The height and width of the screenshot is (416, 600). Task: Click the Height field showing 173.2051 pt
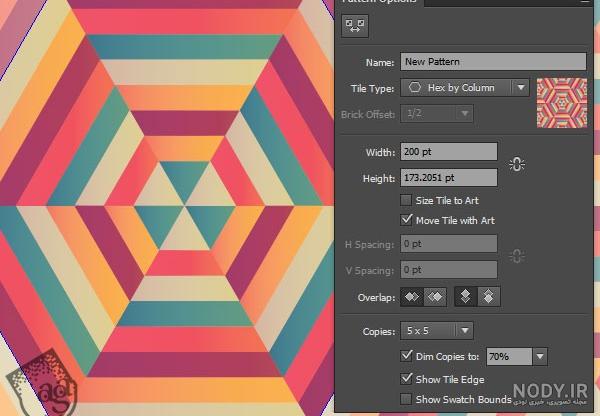(x=449, y=178)
